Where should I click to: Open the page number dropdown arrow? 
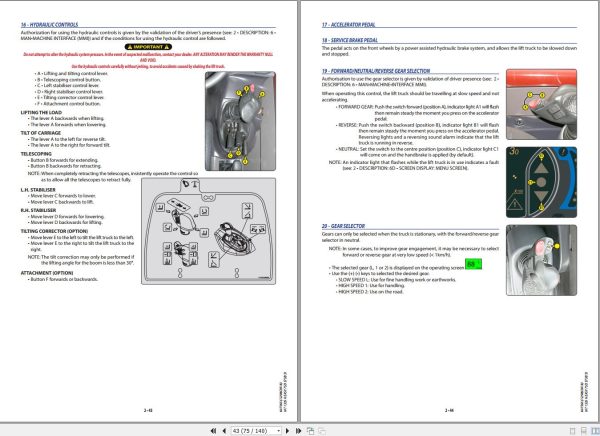278,431
